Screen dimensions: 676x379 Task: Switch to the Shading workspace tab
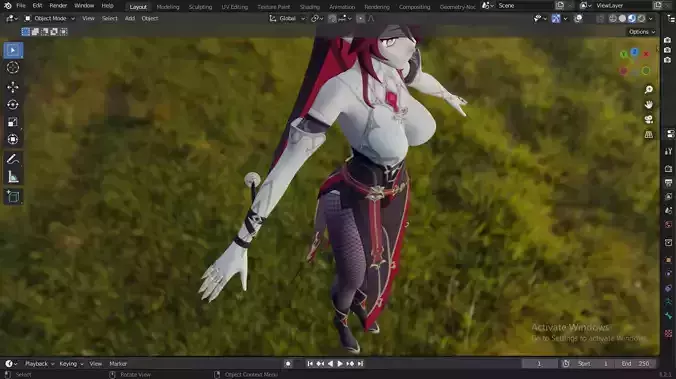[x=310, y=7]
